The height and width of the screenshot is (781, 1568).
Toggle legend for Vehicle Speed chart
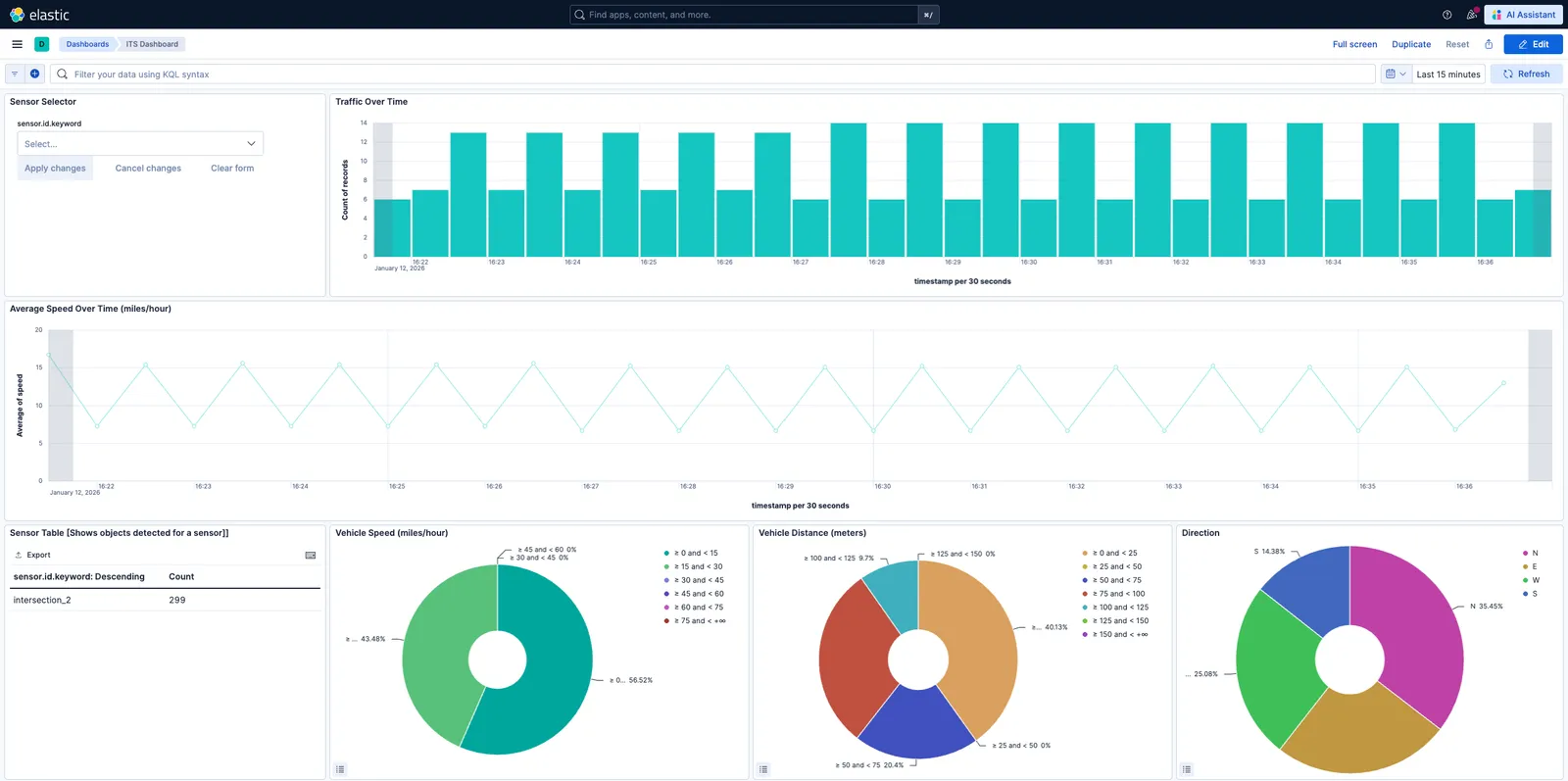[340, 769]
